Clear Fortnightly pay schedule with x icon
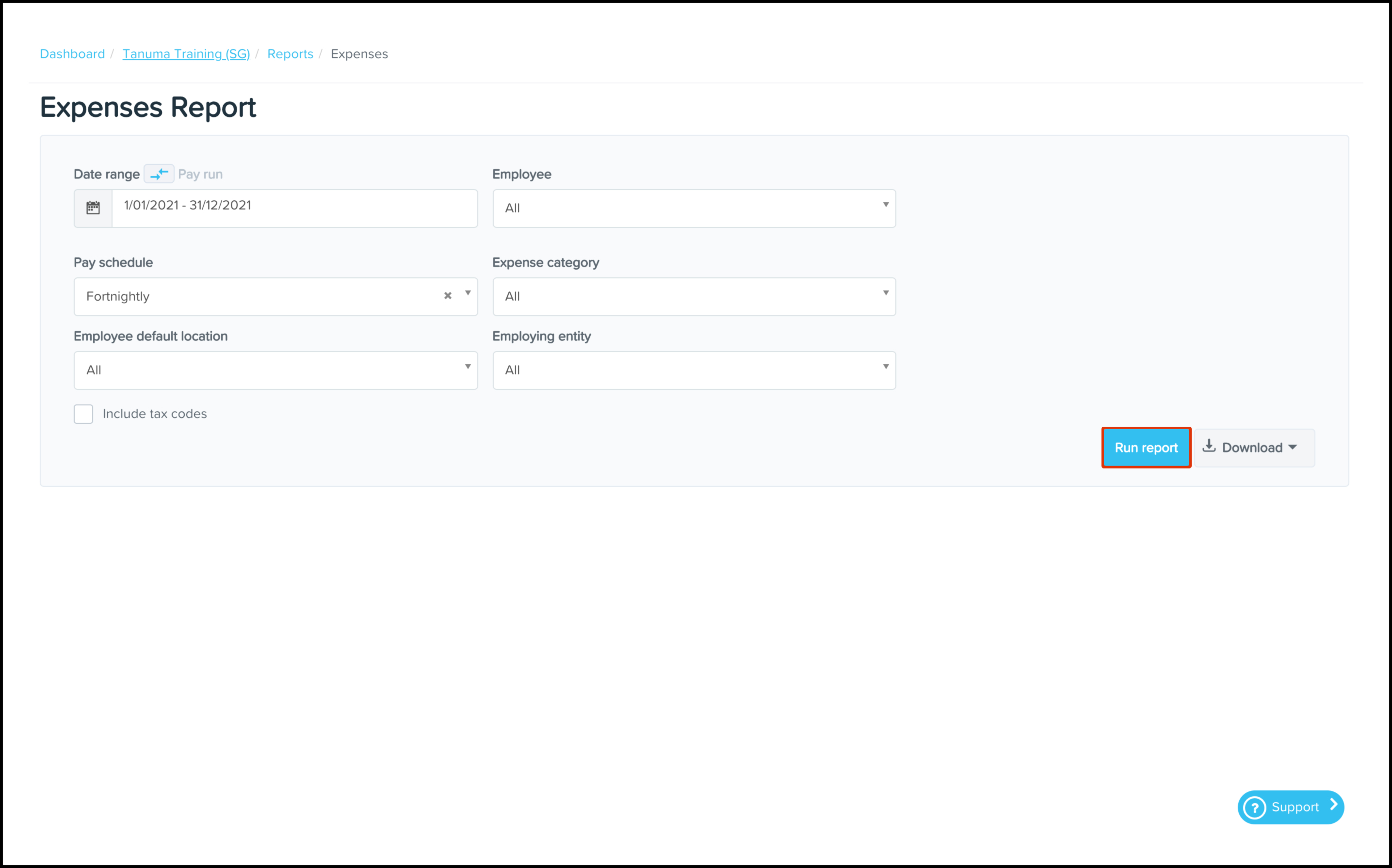The height and width of the screenshot is (868, 1392). (x=448, y=296)
